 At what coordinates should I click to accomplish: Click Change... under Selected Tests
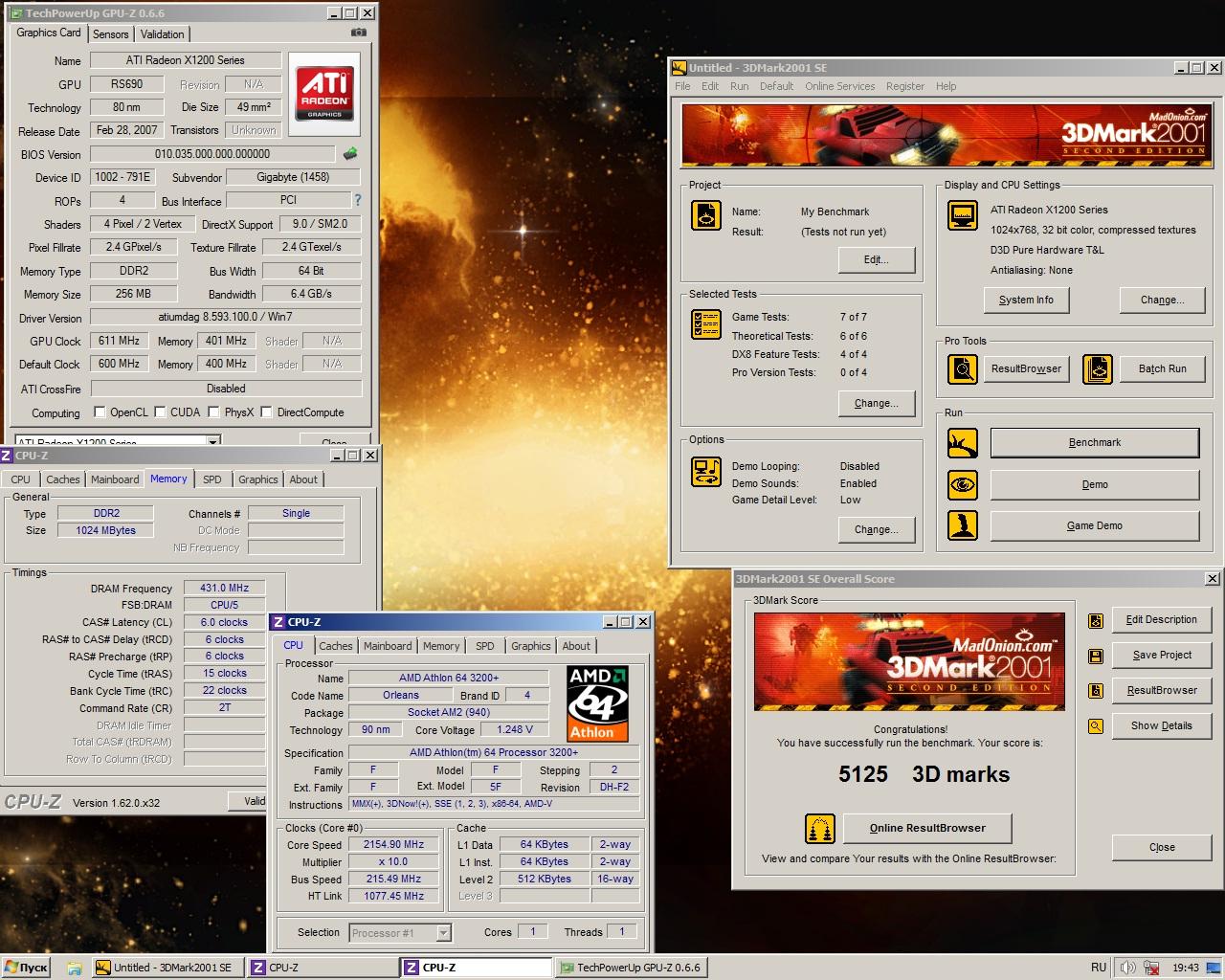[876, 403]
